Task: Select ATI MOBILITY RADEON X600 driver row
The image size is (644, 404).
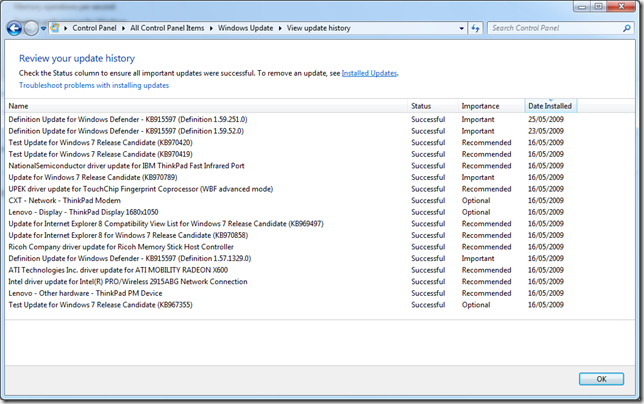Action: coord(320,270)
